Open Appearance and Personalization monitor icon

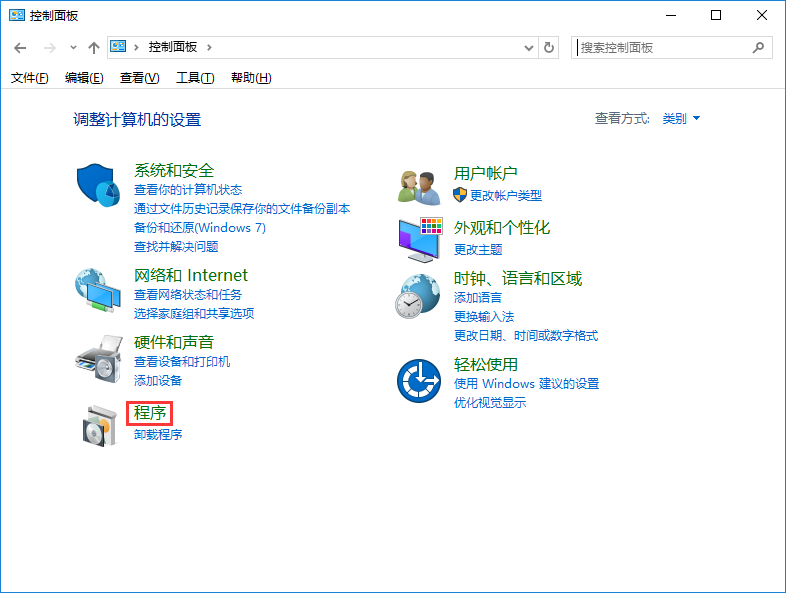click(419, 239)
